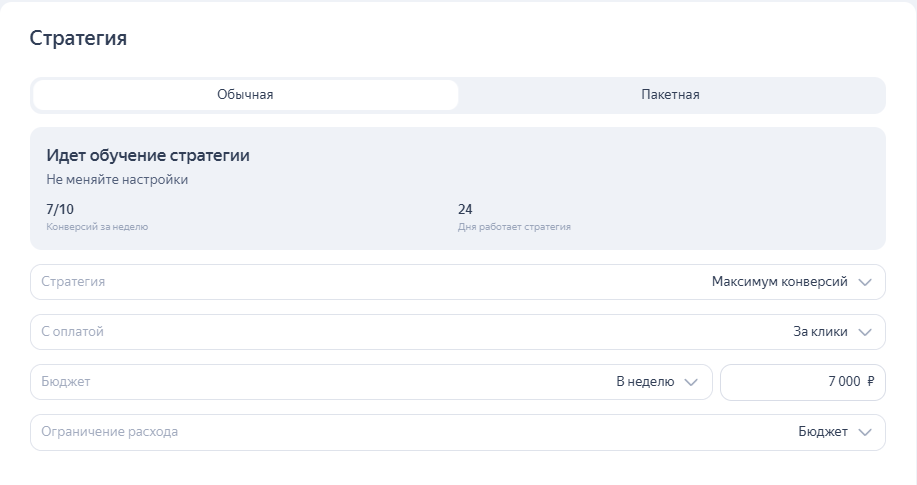The width and height of the screenshot is (917, 485).
Task: Switch to the Обычная strategy tab
Action: tap(246, 95)
